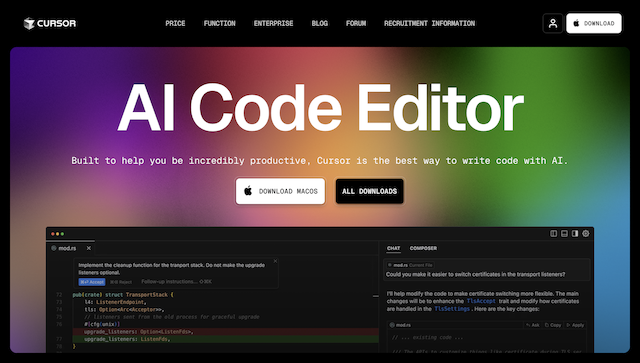640x363 pixels.
Task: Click the '// ... existing code ...' comment
Action: [427, 337]
